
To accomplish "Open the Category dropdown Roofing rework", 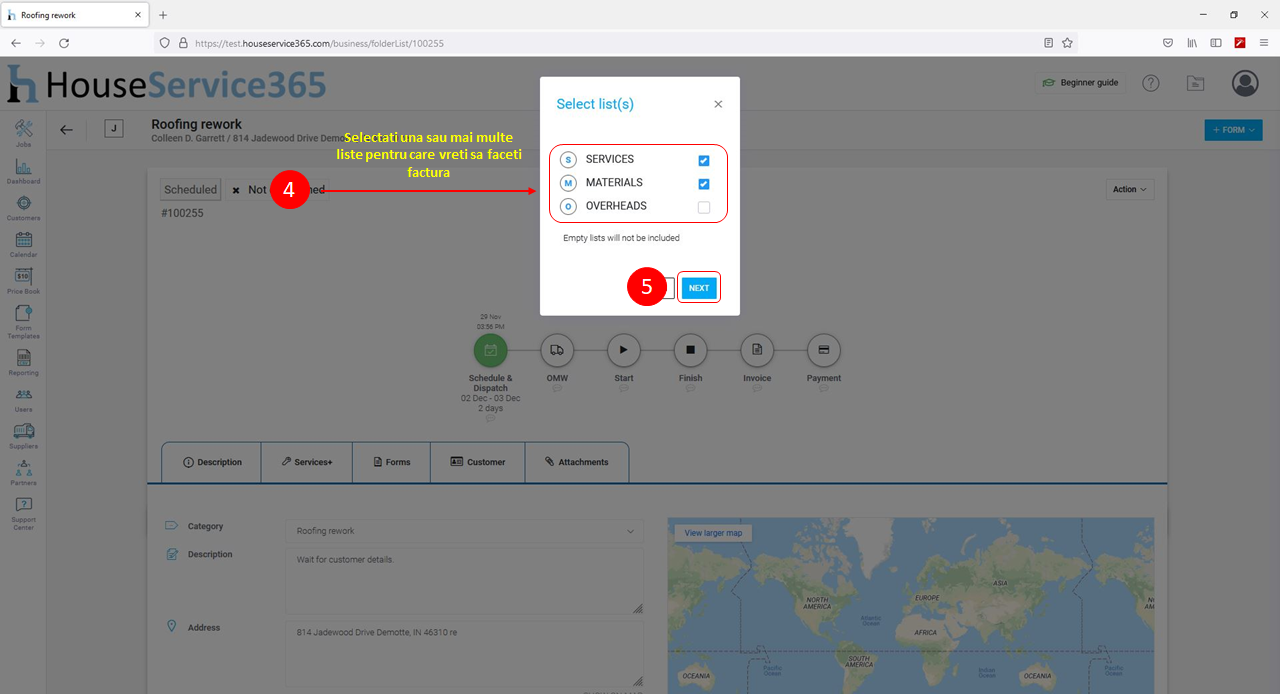I will [x=464, y=531].
